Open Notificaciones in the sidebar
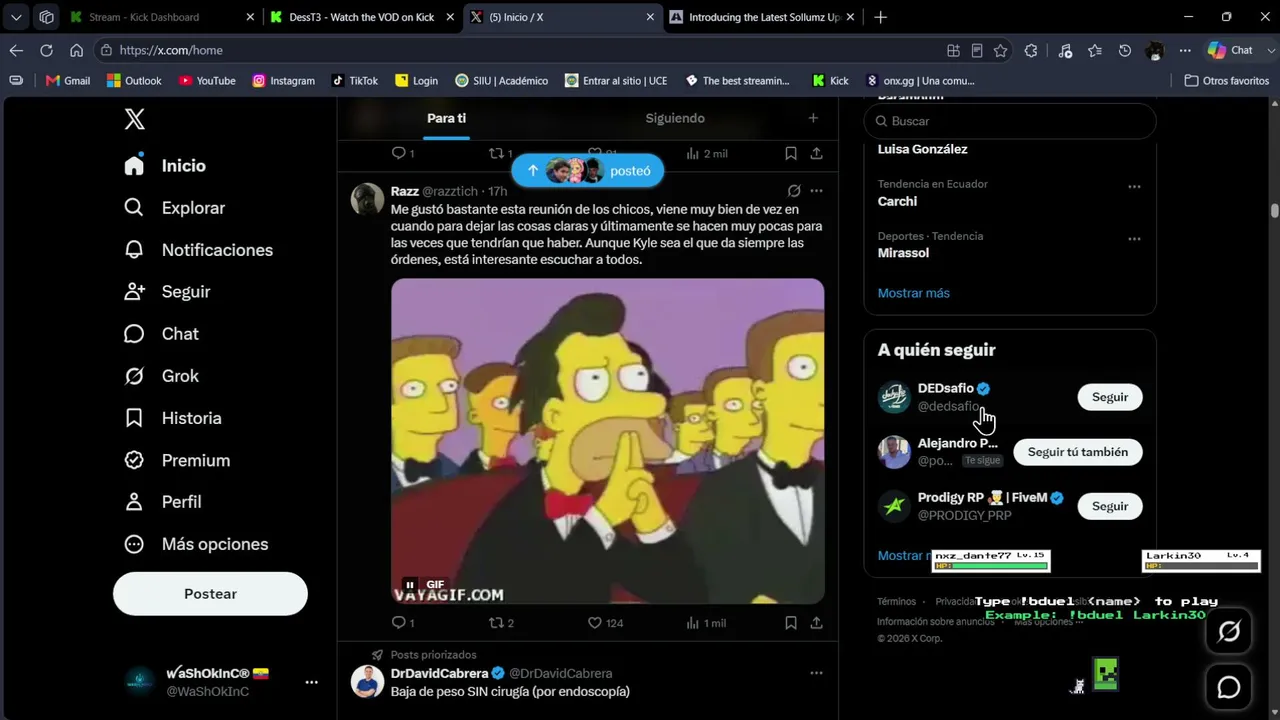 (199, 250)
